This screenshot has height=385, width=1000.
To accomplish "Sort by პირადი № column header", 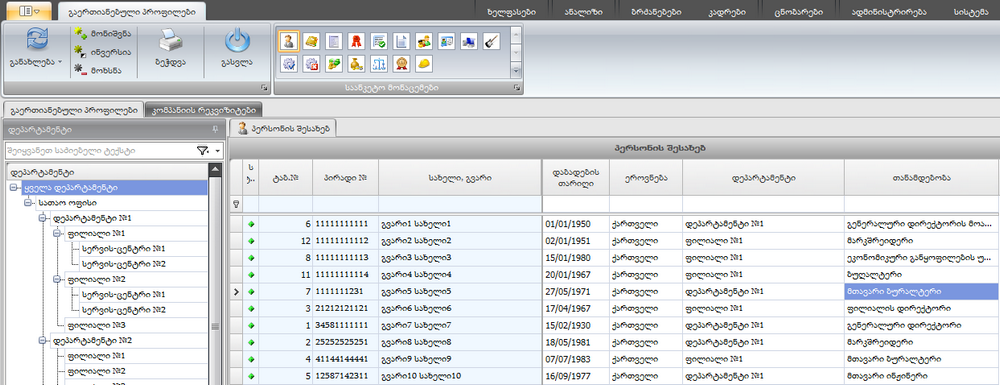I will [x=345, y=178].
